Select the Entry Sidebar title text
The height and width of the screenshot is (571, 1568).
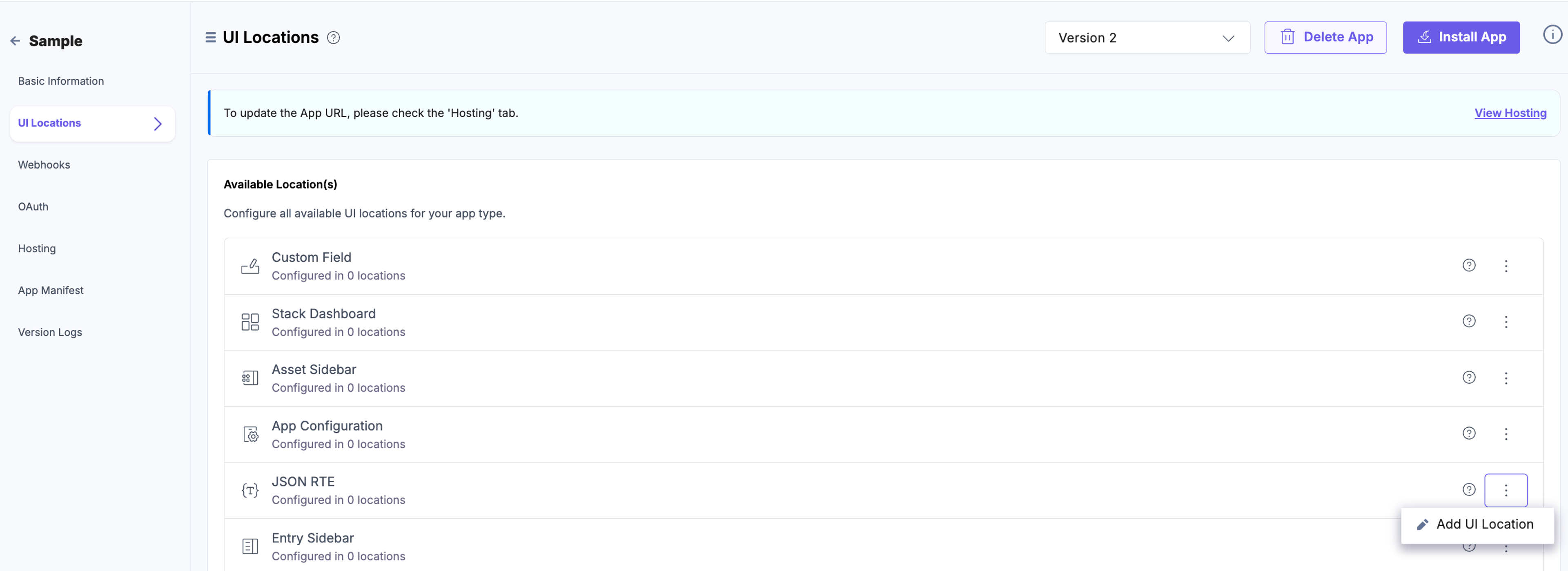(x=312, y=538)
